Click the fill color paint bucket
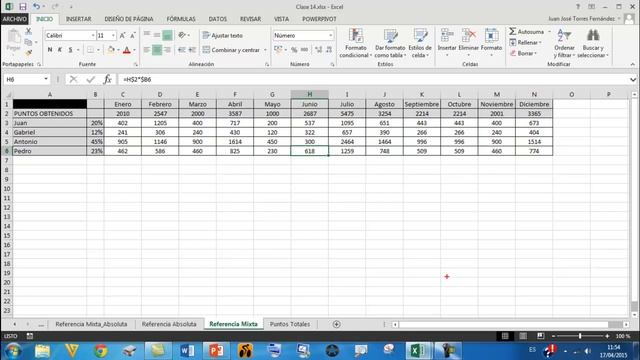 coord(111,50)
